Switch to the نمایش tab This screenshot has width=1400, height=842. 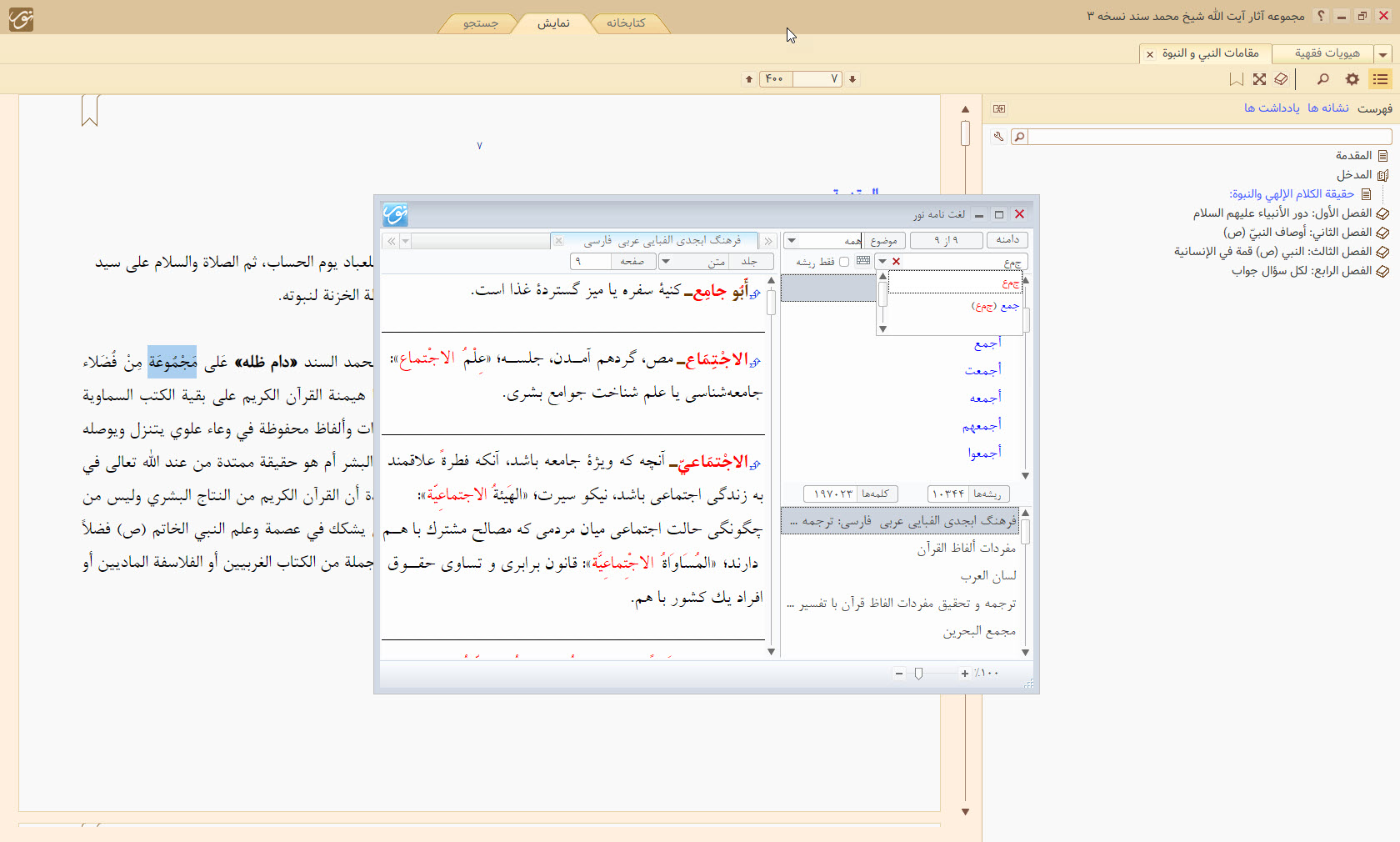pyautogui.click(x=553, y=23)
